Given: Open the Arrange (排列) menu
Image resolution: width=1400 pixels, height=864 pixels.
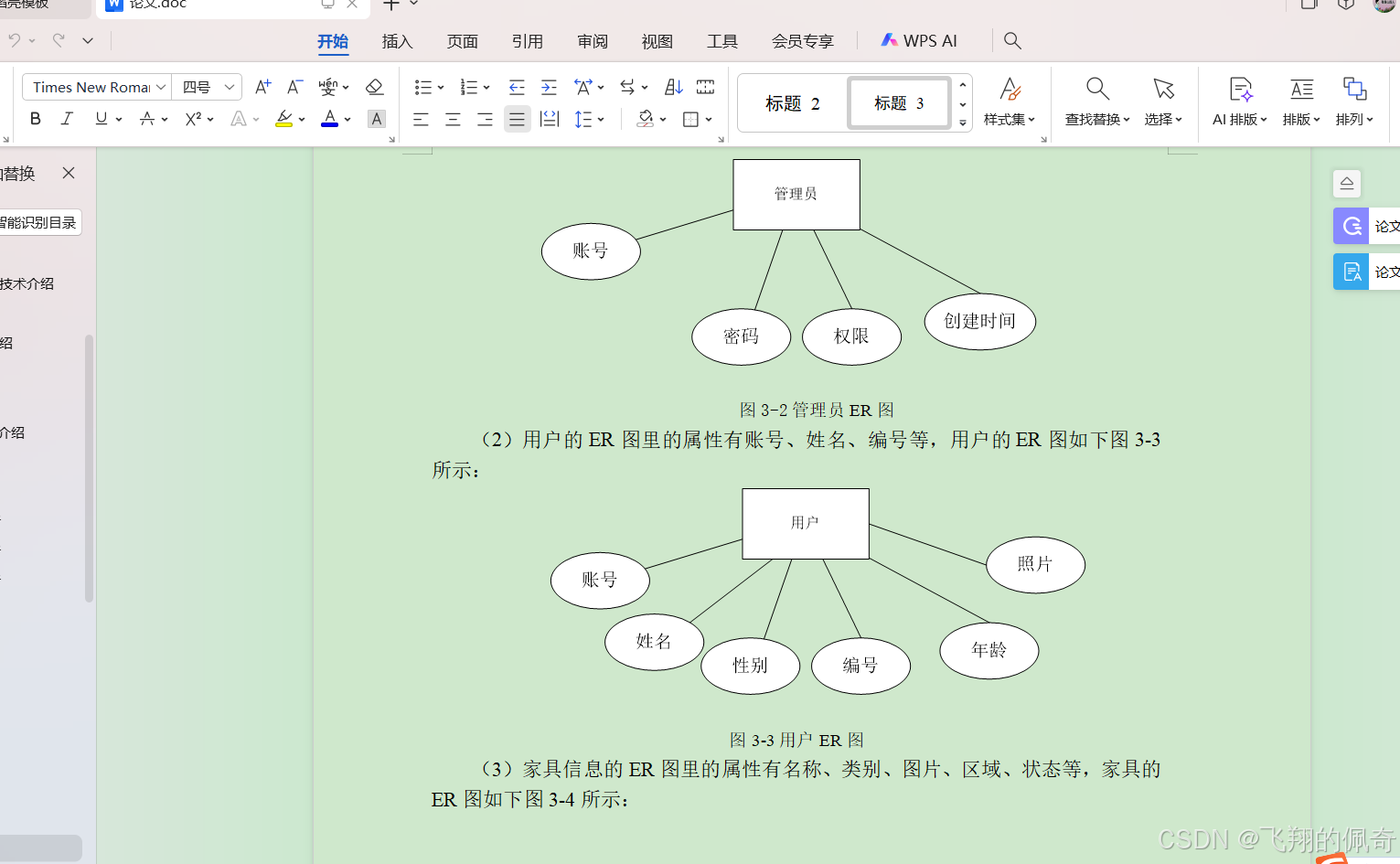Looking at the screenshot, I should pyautogui.click(x=1354, y=101).
